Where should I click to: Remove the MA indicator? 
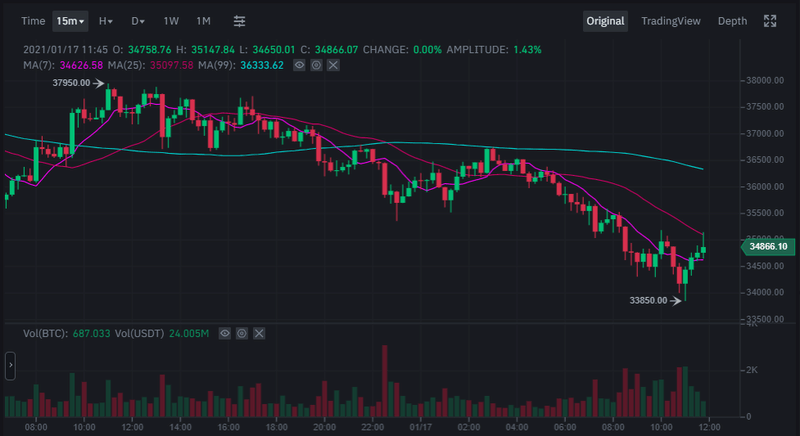(333, 65)
